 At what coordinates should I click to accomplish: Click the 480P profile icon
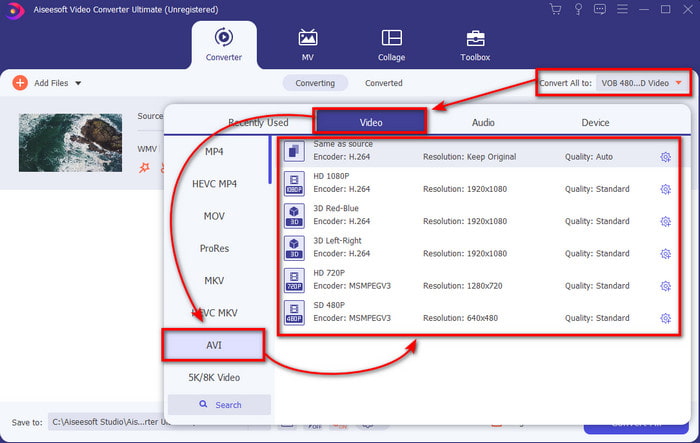pos(294,312)
